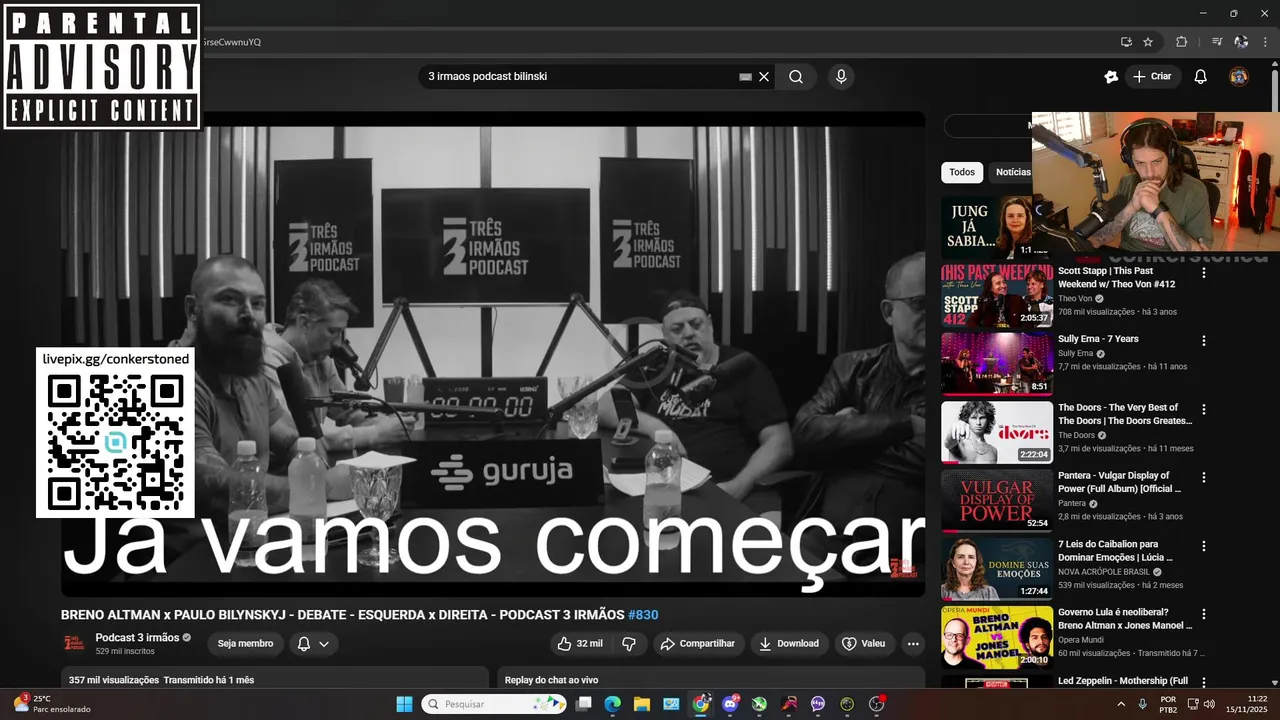Image resolution: width=1280 pixels, height=720 pixels.
Task: Open the POR PTB2 language switcher
Action: coord(1168,704)
